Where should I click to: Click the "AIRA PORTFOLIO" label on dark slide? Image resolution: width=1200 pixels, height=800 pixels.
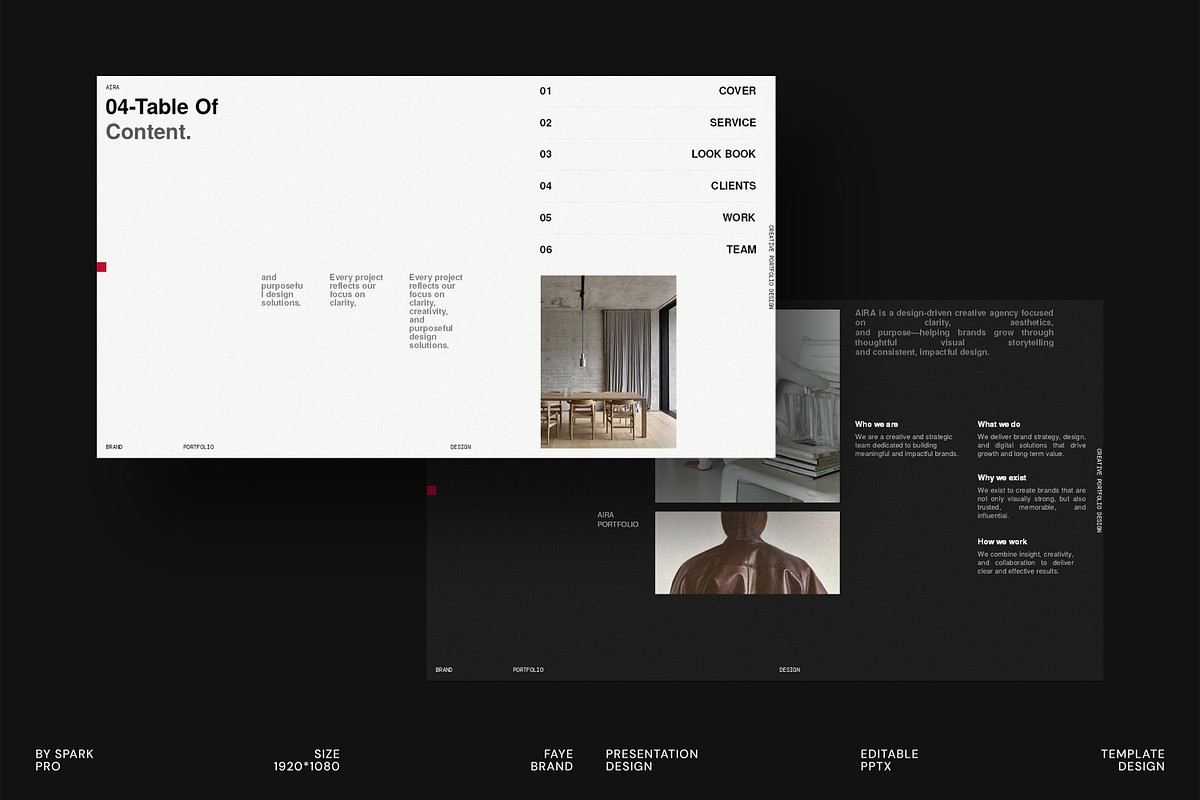(x=618, y=520)
